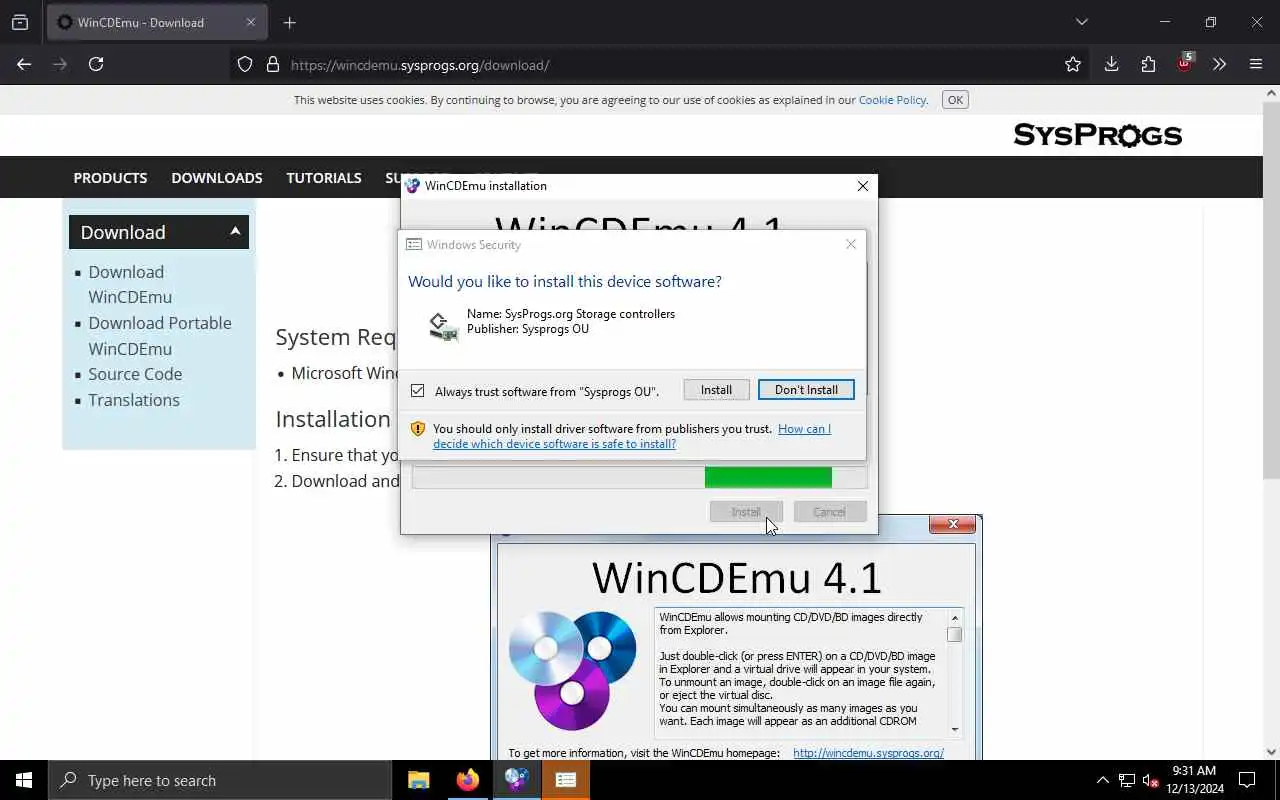Close the WinCDEmu installation window

(x=863, y=186)
